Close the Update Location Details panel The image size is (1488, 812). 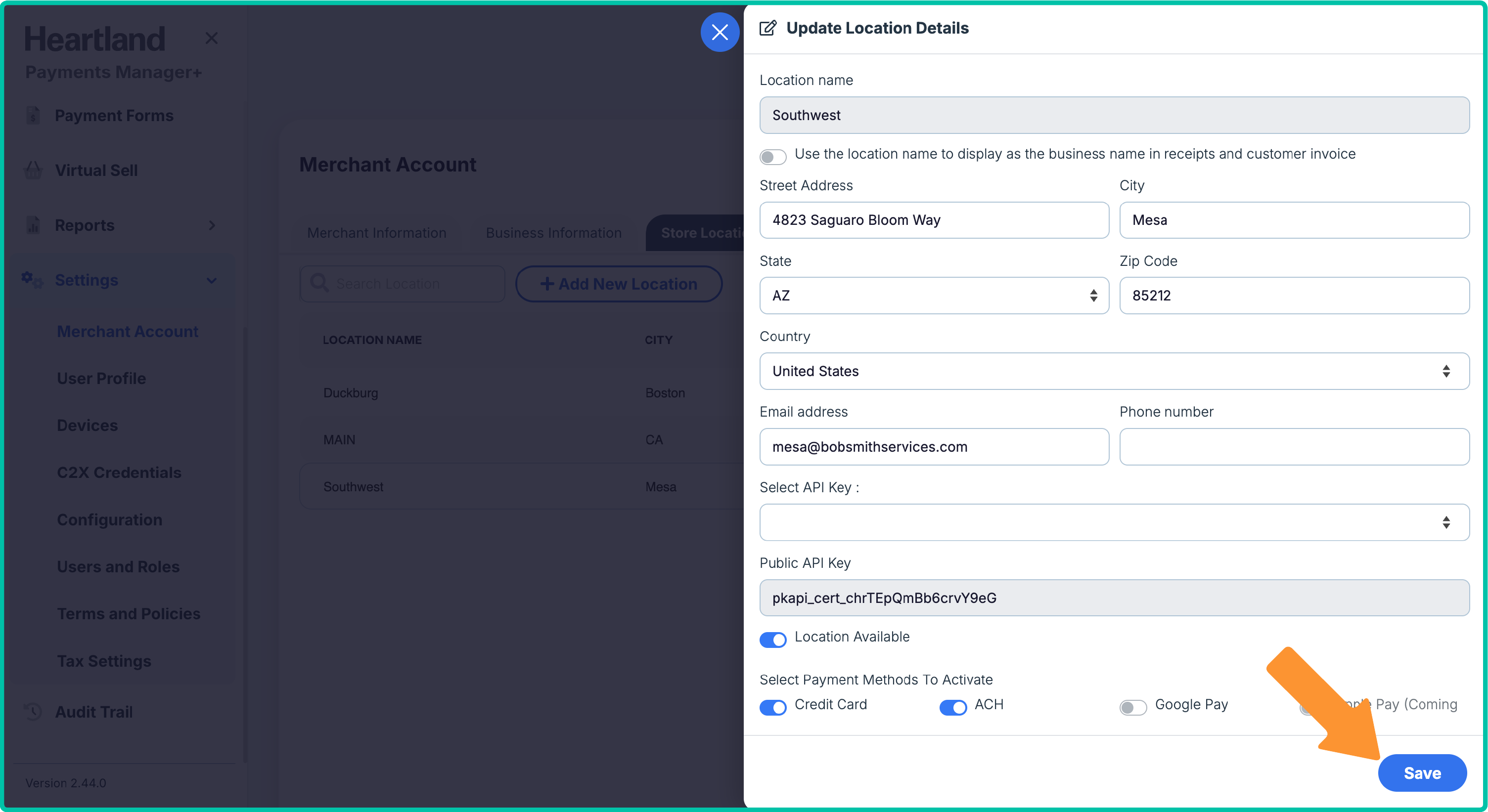pyautogui.click(x=719, y=32)
